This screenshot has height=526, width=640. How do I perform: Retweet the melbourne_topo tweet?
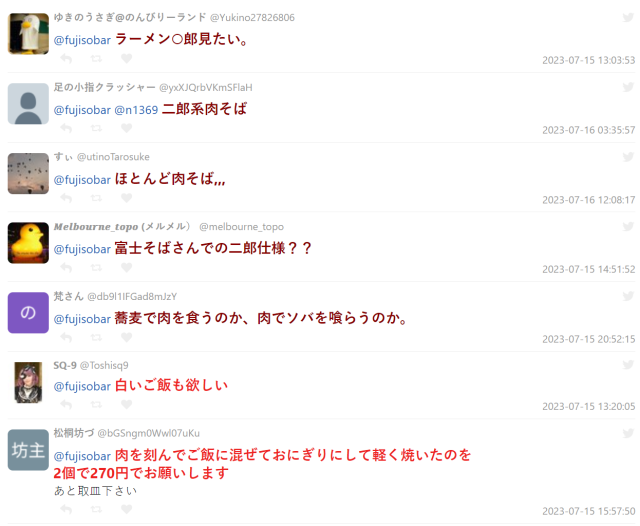[x=96, y=268]
